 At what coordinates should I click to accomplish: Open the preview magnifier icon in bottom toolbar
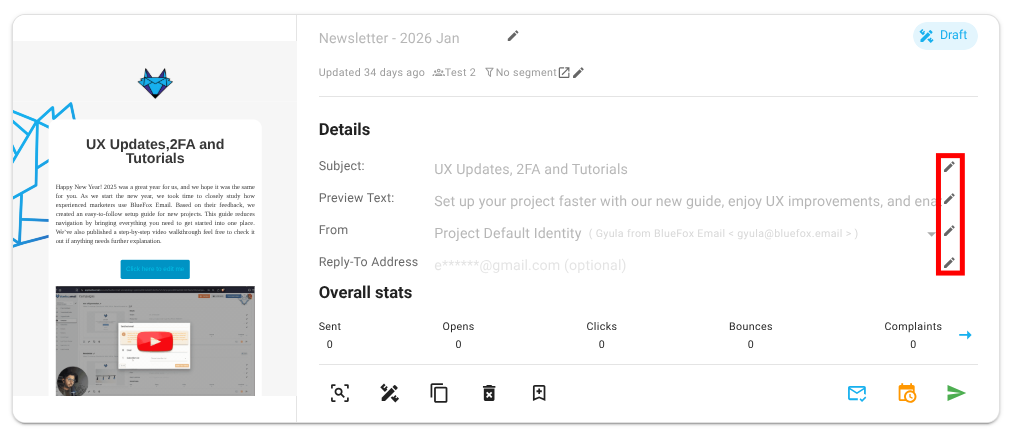point(340,393)
